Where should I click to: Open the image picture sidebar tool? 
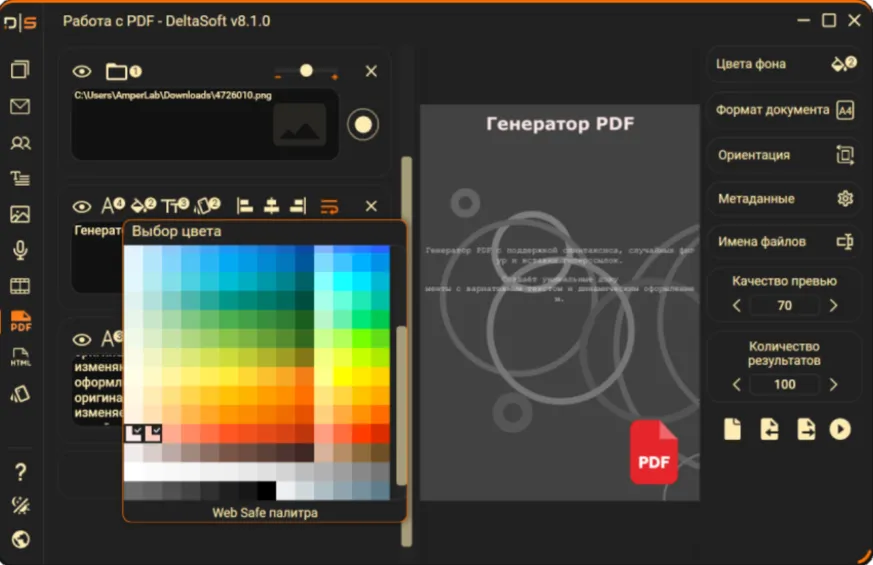(20, 214)
